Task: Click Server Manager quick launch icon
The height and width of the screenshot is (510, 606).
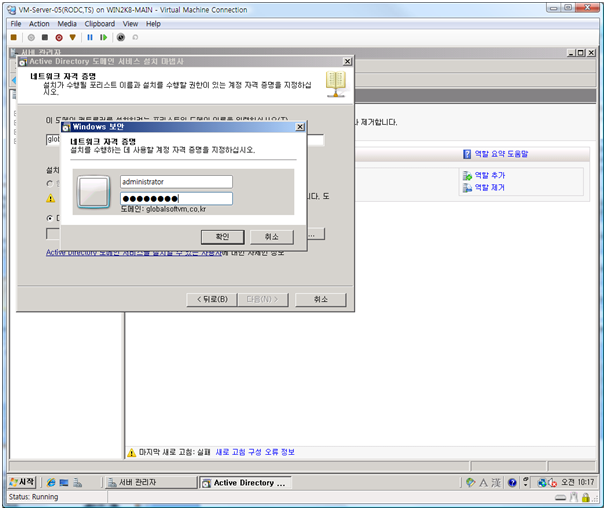Action: click(x=78, y=483)
